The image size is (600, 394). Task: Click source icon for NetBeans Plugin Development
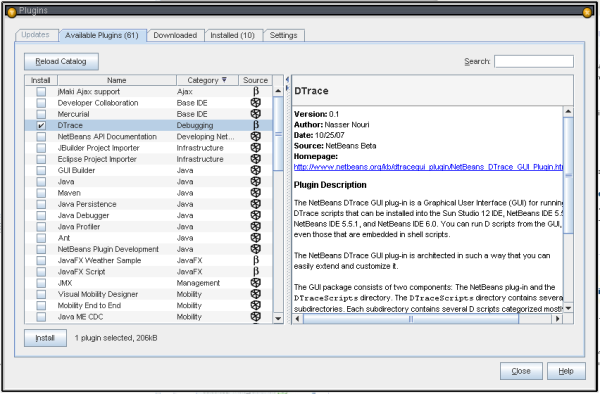[x=256, y=249]
